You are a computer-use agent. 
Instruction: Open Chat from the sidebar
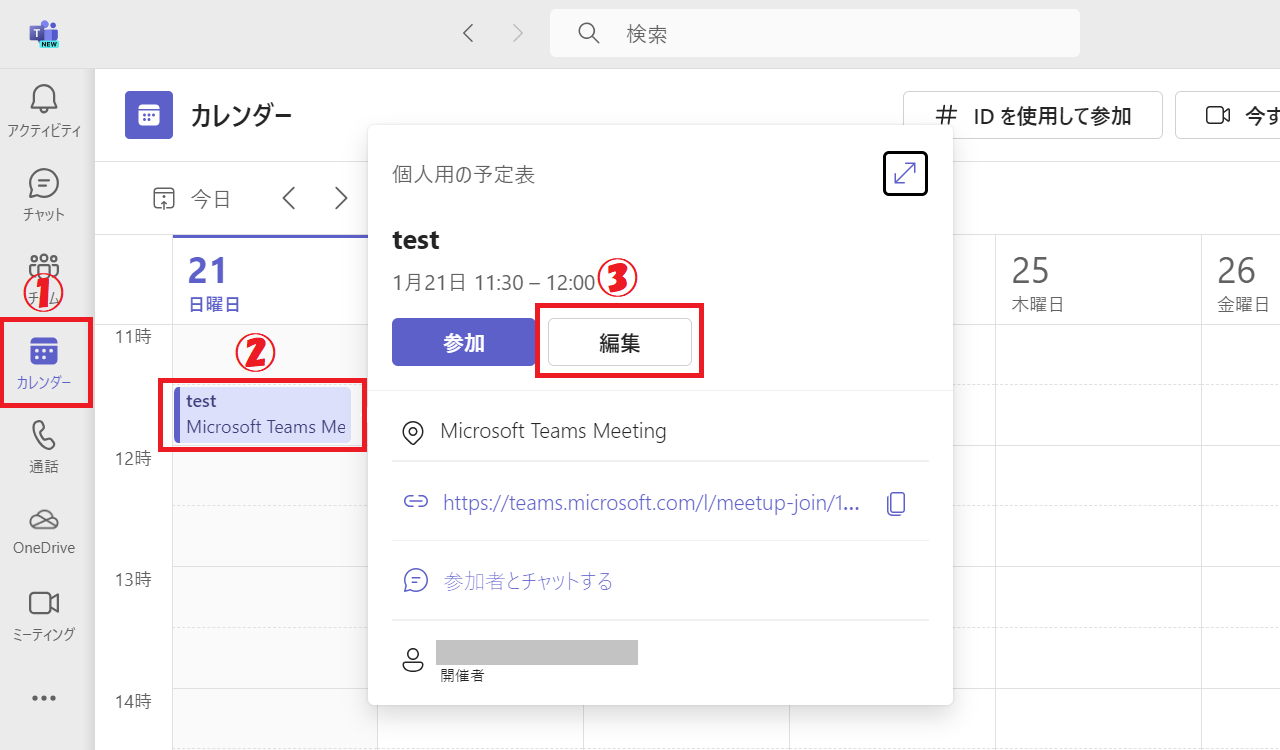(x=44, y=194)
